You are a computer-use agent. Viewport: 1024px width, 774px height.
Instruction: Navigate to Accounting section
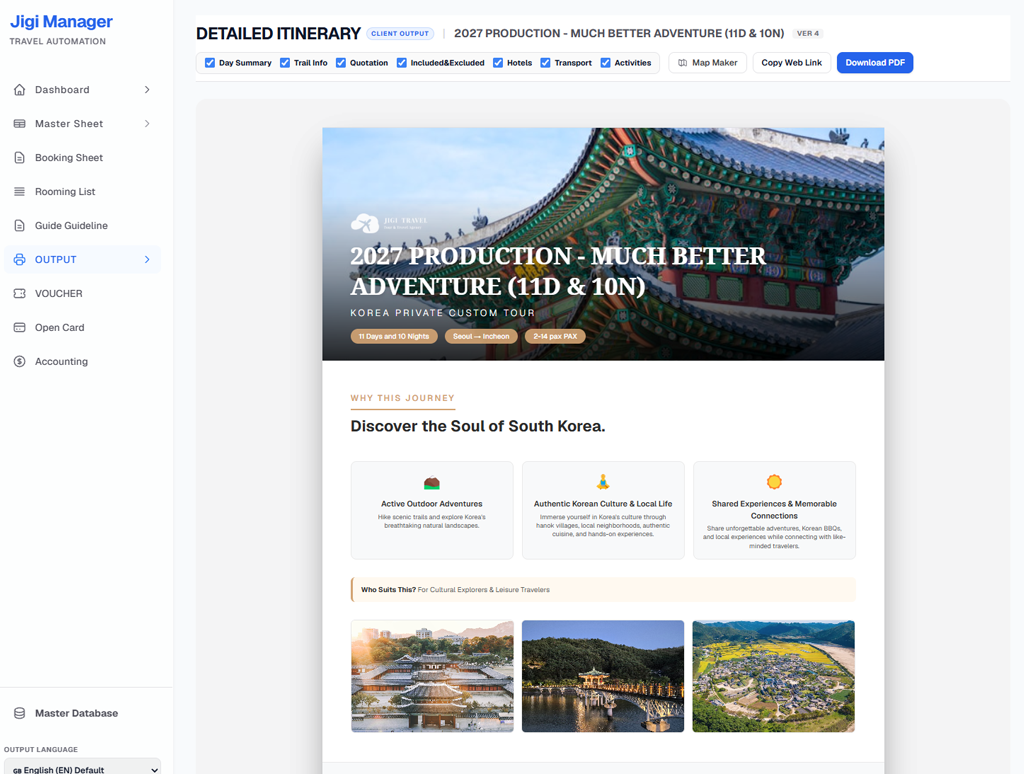[x=82, y=361]
